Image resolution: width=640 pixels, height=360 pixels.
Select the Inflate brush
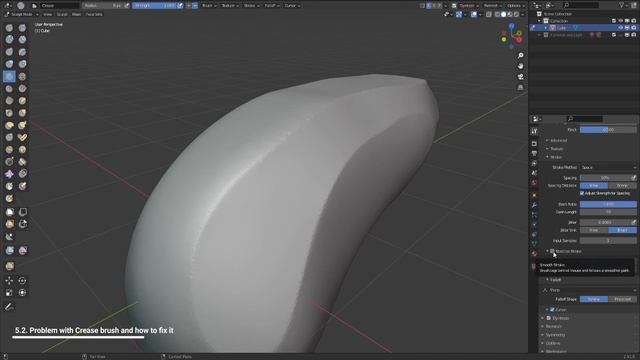9,64
